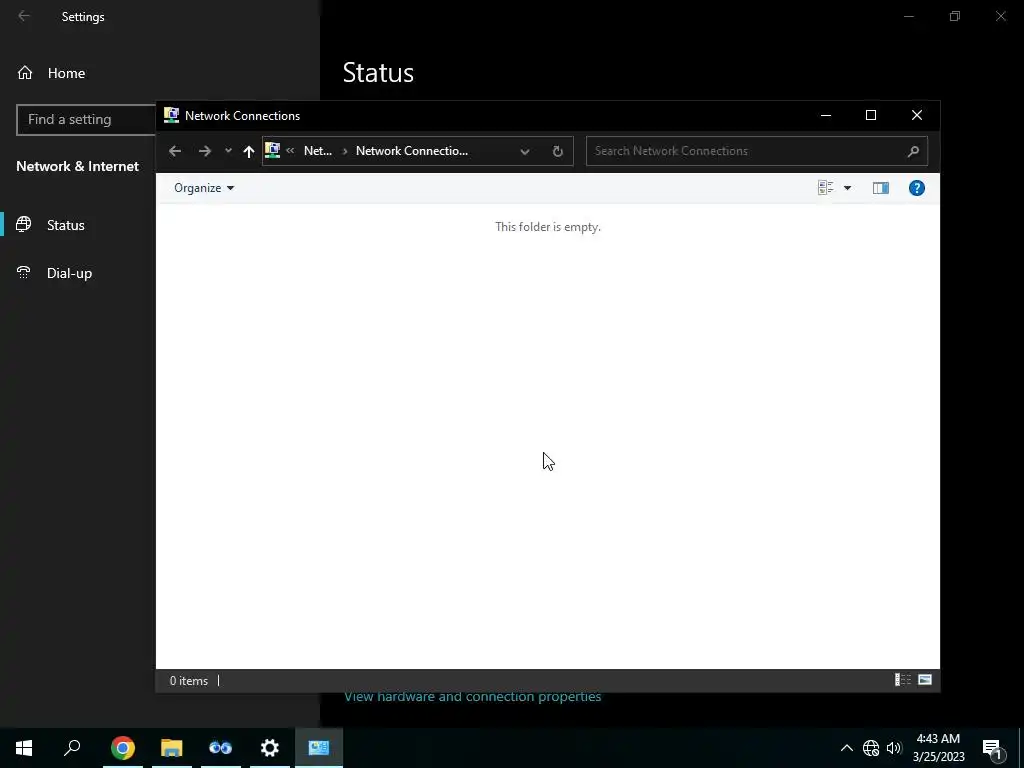This screenshot has width=1024, height=768.
Task: Close the Network Connections window
Action: 916,116
